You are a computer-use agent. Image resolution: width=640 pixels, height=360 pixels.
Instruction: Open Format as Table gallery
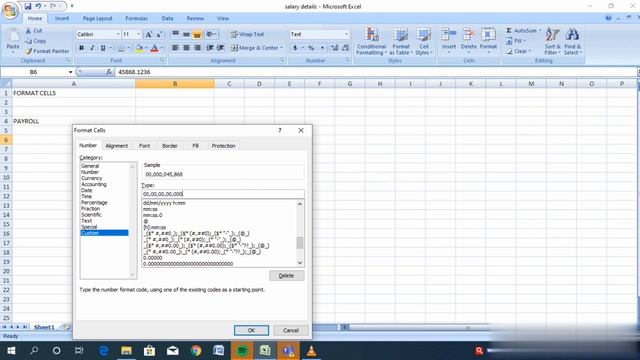[401, 41]
